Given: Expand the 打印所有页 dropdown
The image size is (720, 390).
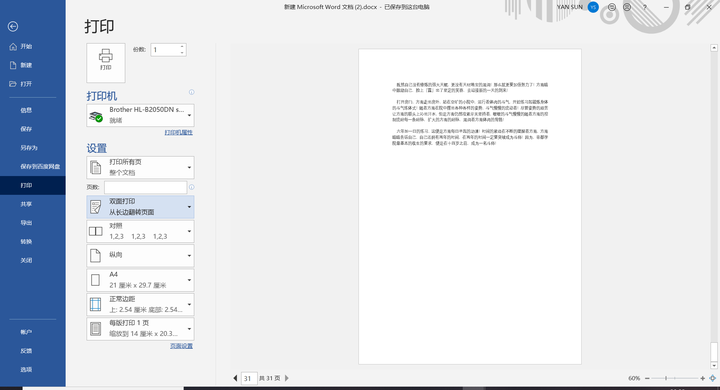Looking at the screenshot, I should coord(140,168).
